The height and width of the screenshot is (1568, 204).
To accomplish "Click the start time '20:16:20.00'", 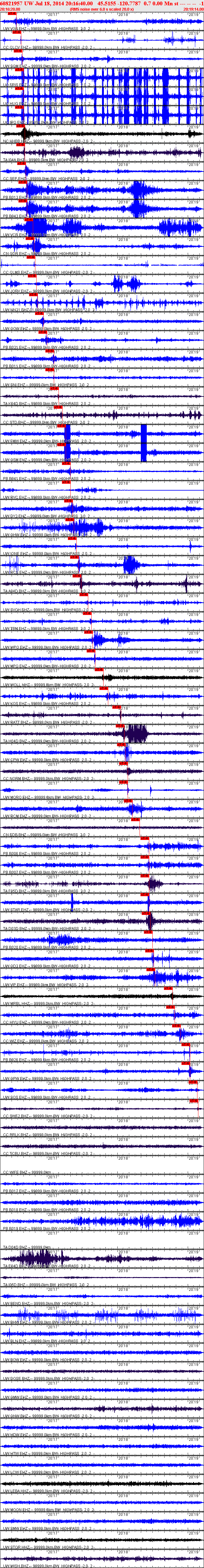I will (x=10, y=9).
